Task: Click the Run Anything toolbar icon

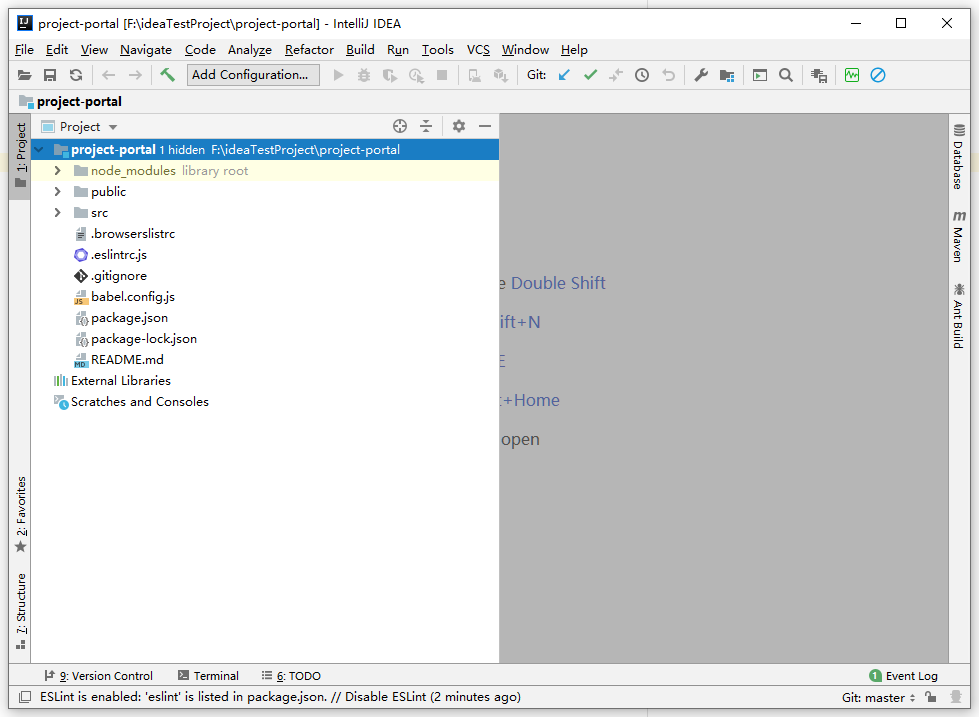Action: click(x=760, y=76)
